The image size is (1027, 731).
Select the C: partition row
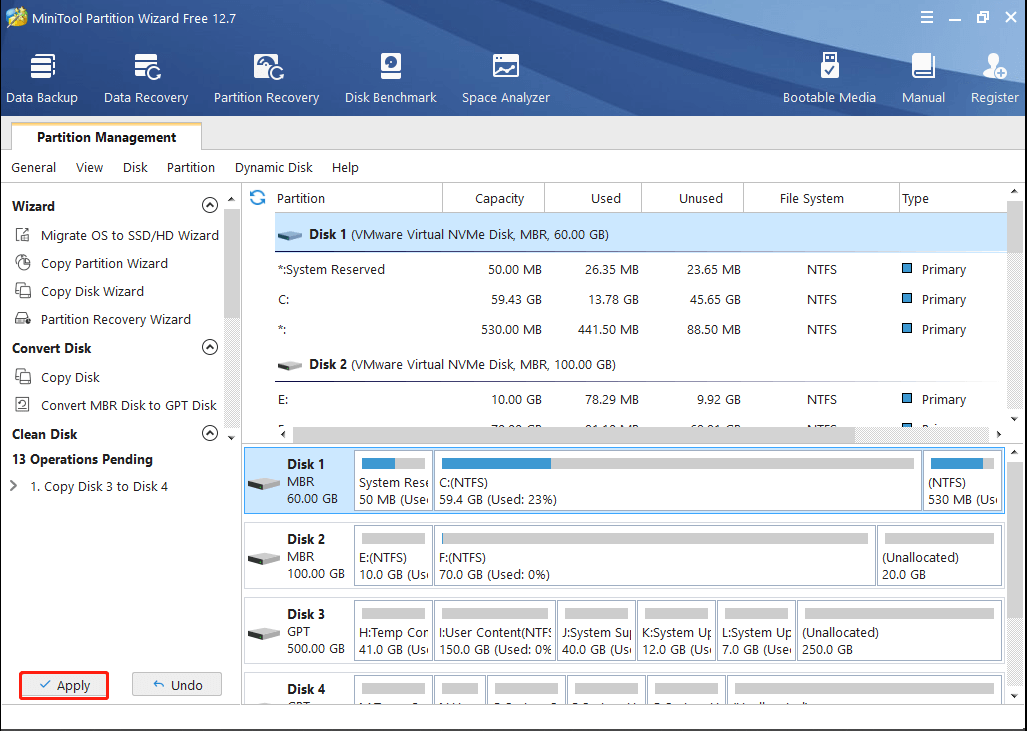pos(641,299)
